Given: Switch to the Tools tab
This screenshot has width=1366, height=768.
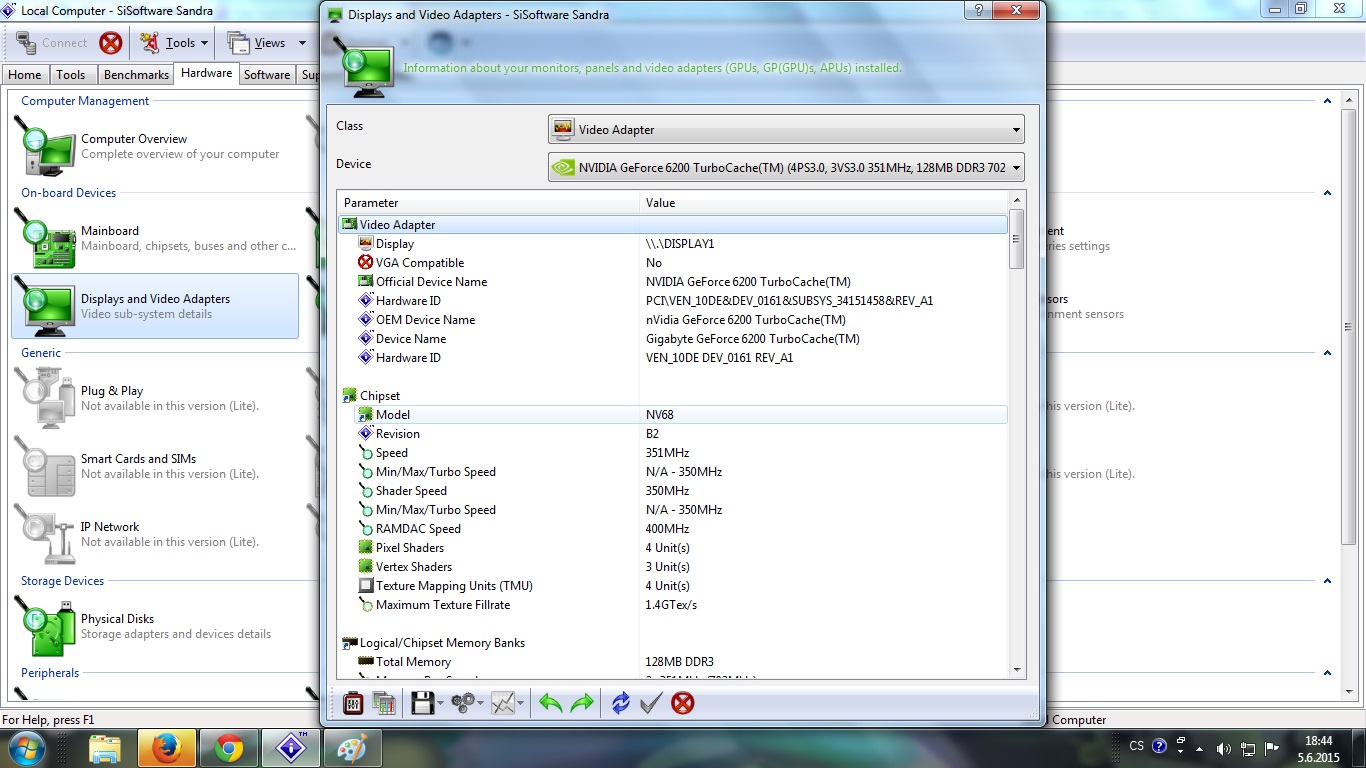Looking at the screenshot, I should 71,75.
